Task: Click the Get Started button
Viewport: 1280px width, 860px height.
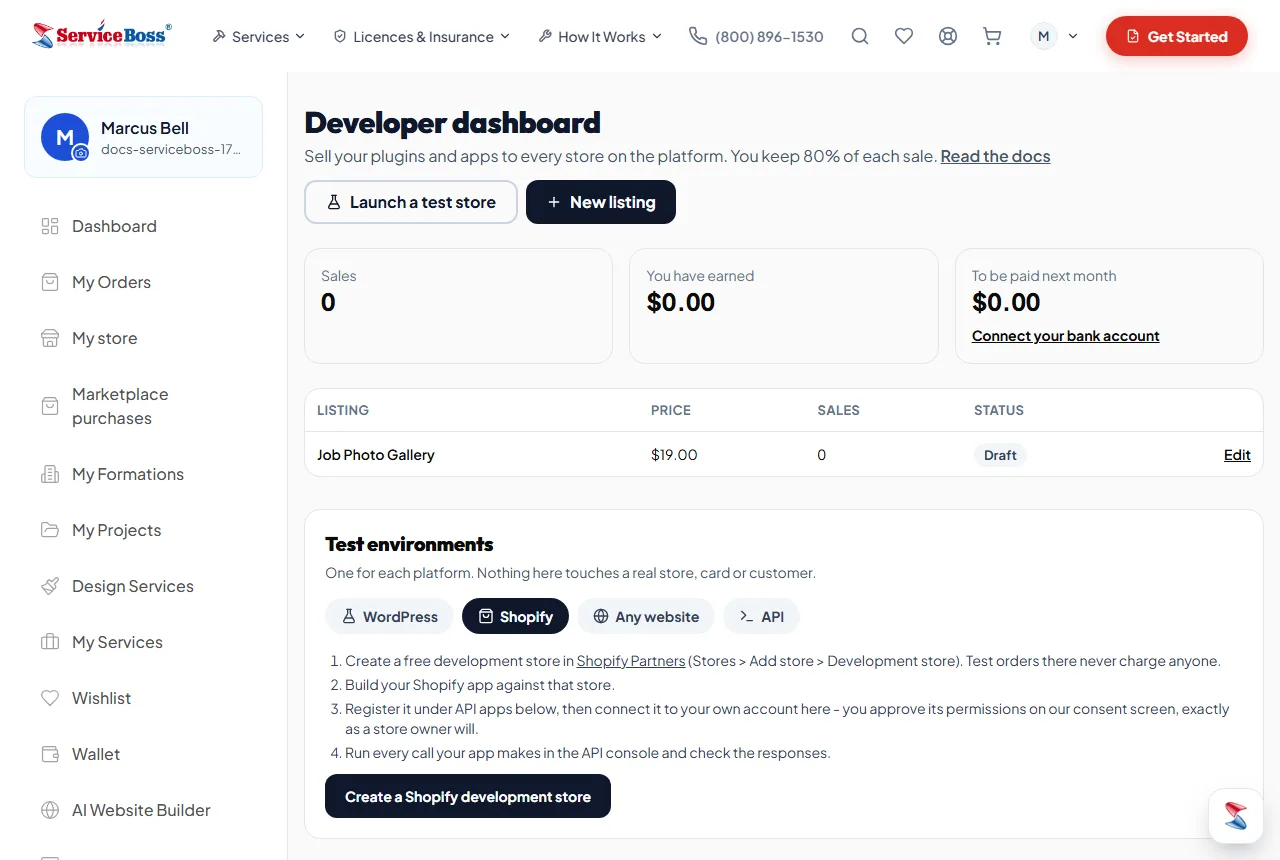Action: click(1177, 36)
